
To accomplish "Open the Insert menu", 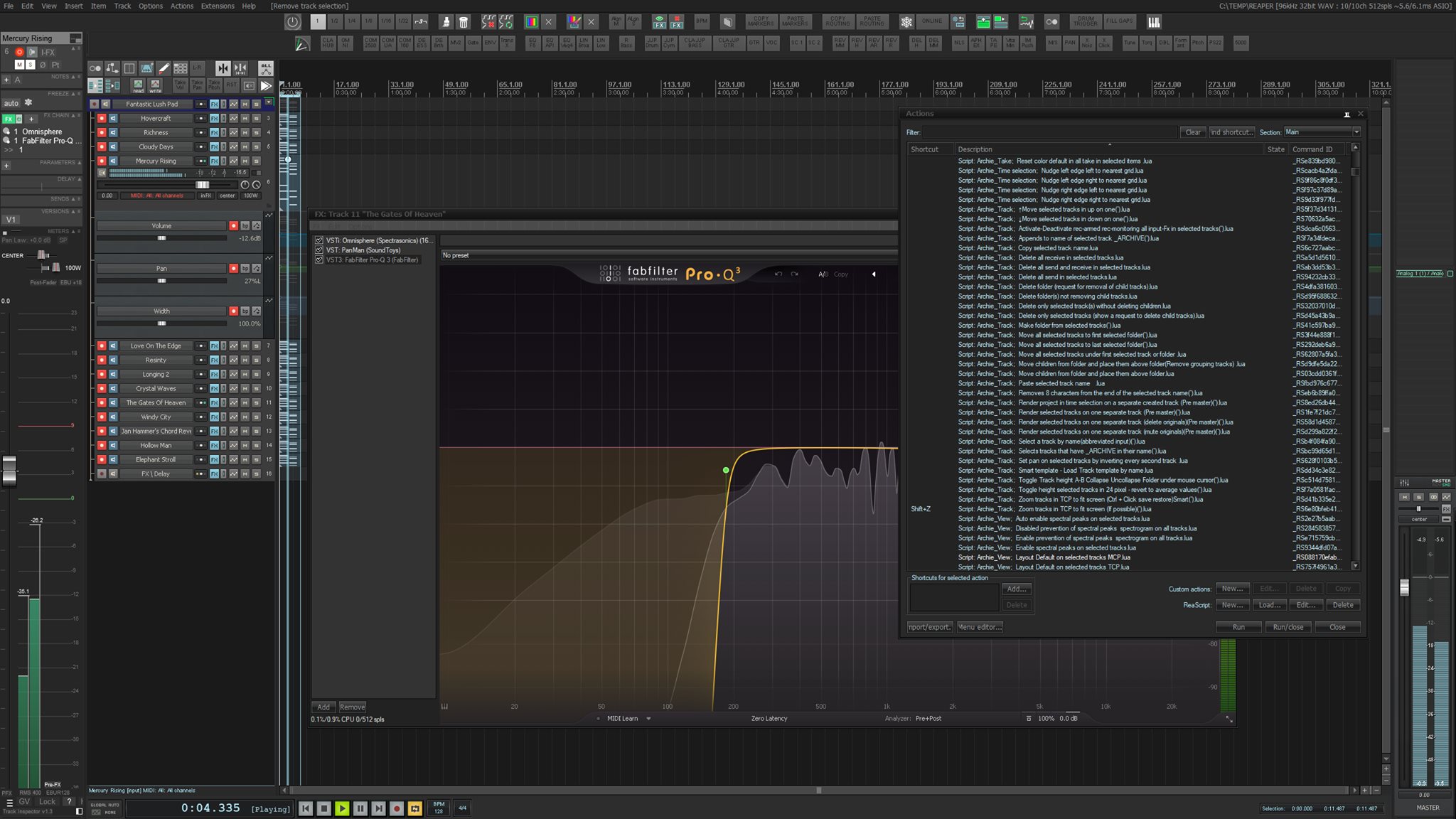I will coord(74,6).
